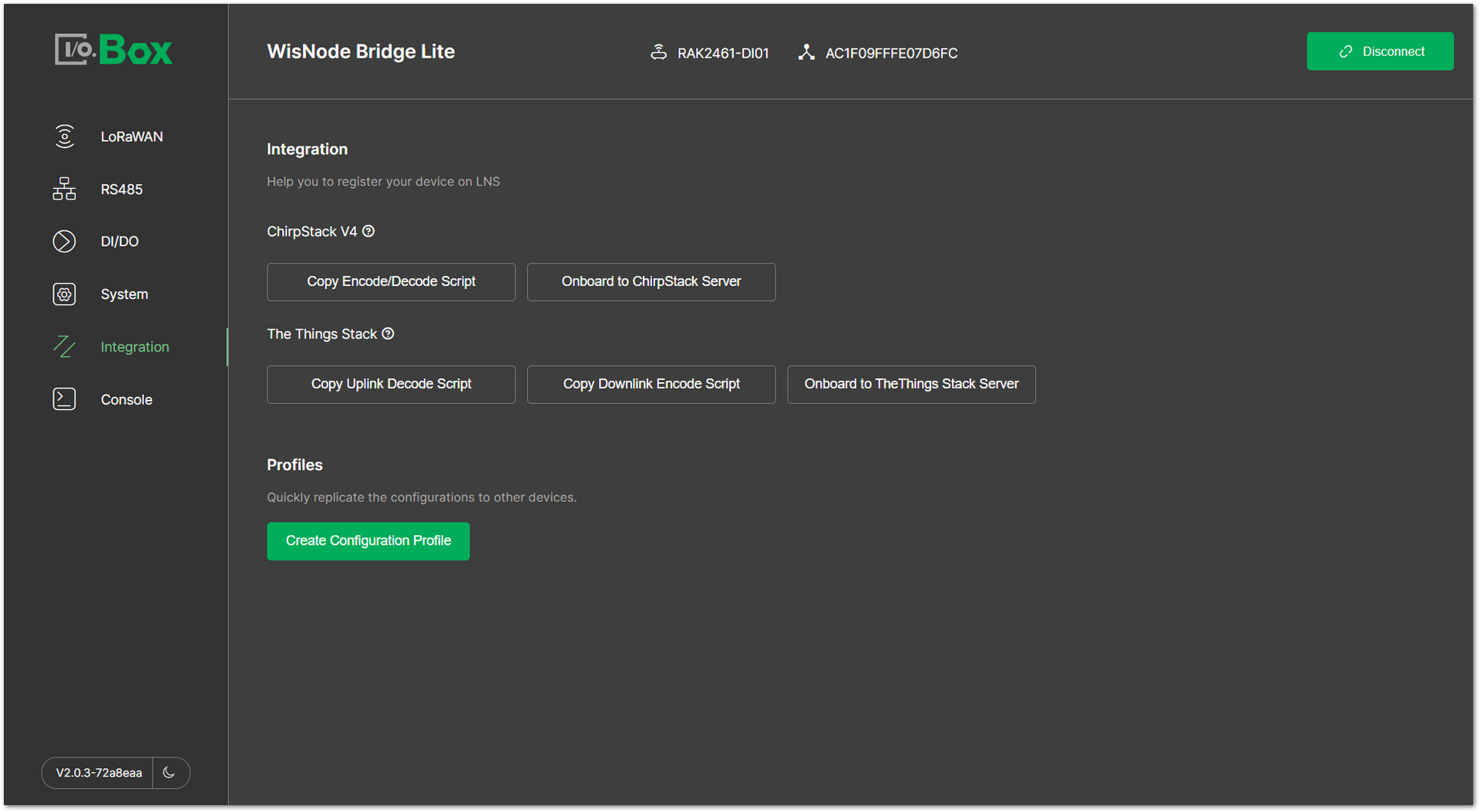Click the System gear icon
The height and width of the screenshot is (812, 1480).
[x=64, y=294]
